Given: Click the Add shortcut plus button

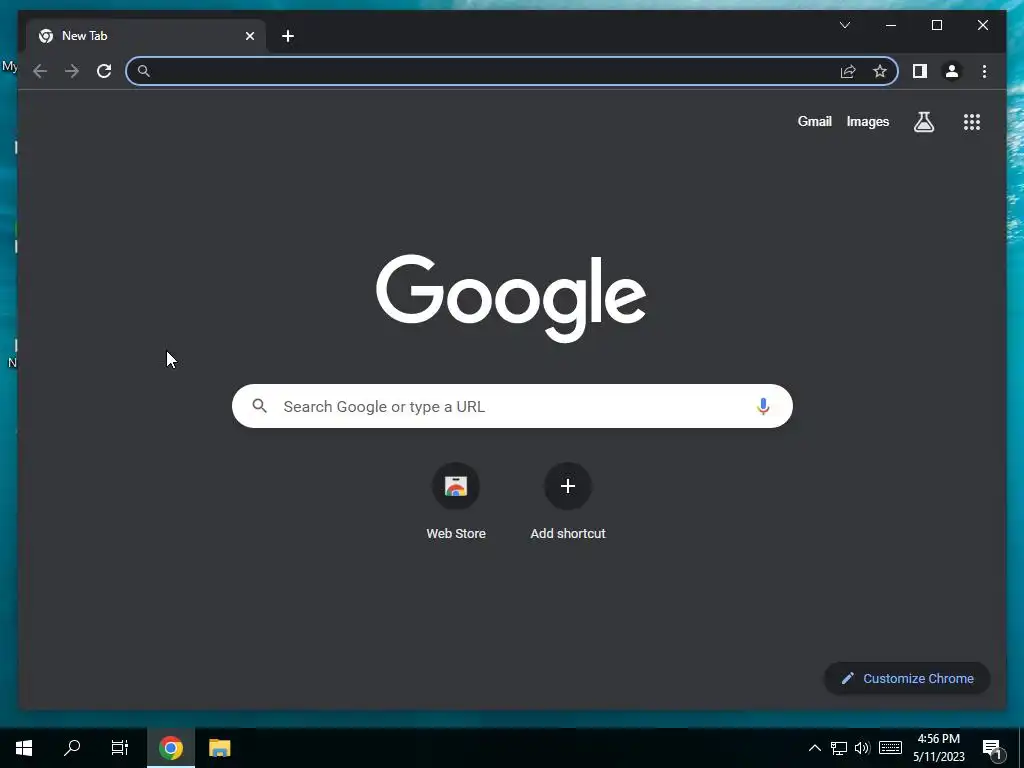Looking at the screenshot, I should point(568,486).
